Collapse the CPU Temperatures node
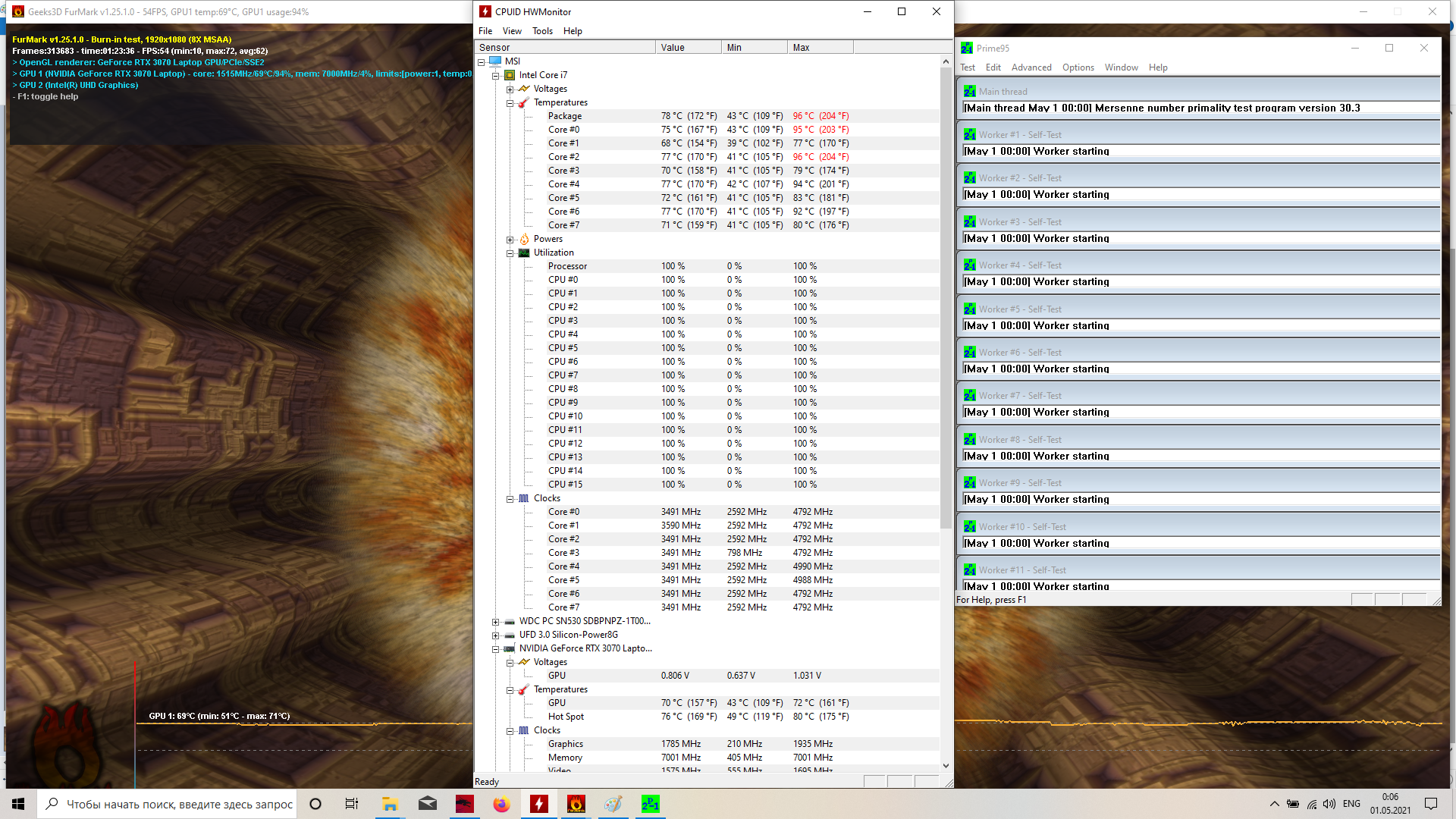The height and width of the screenshot is (819, 1456). tap(510, 103)
